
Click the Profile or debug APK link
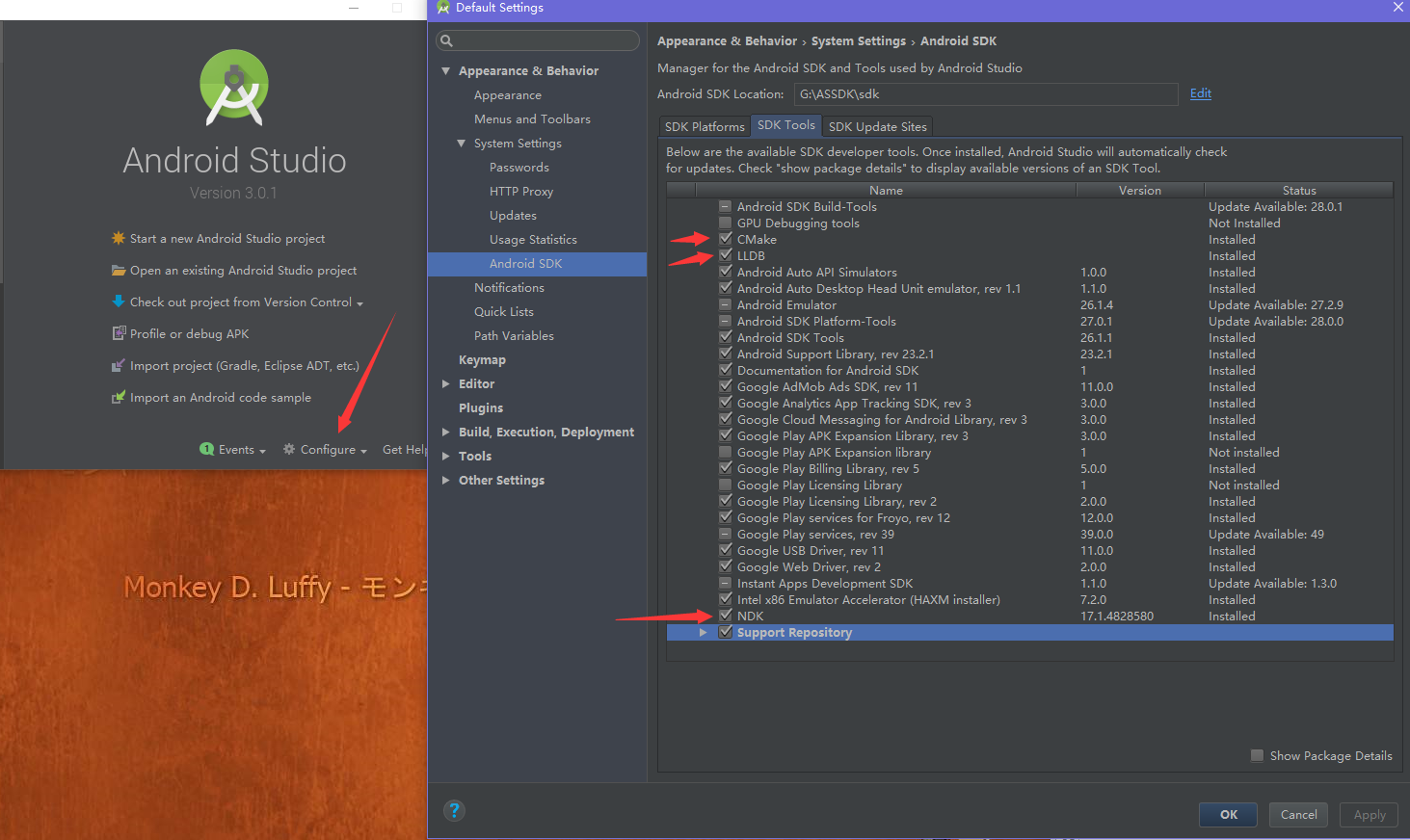tap(189, 333)
